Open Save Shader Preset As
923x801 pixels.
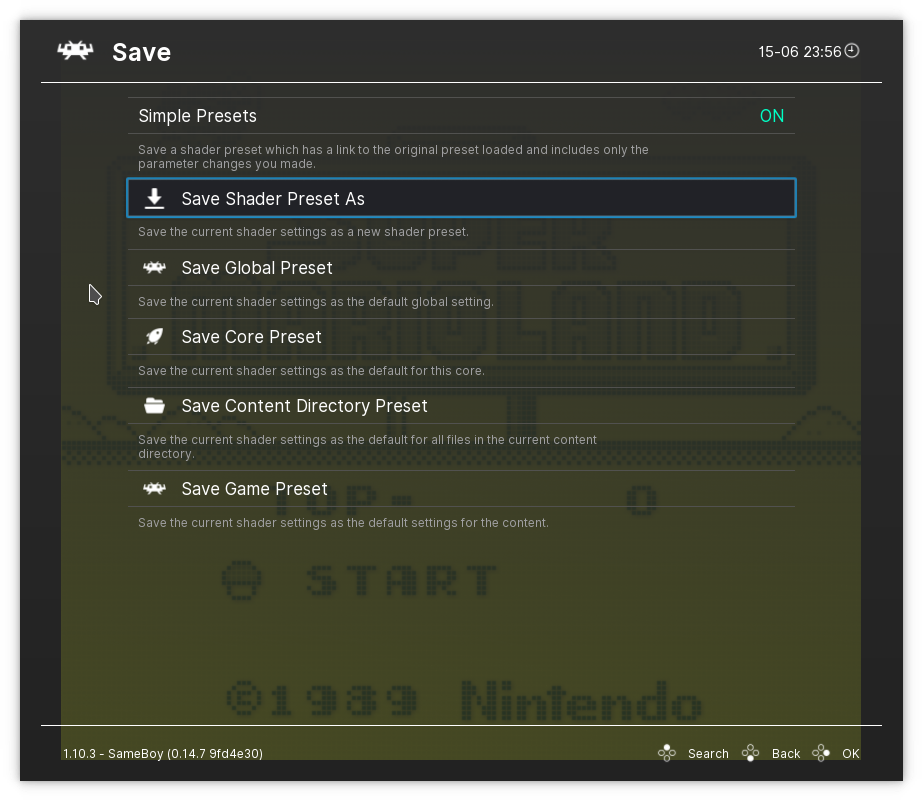click(273, 199)
